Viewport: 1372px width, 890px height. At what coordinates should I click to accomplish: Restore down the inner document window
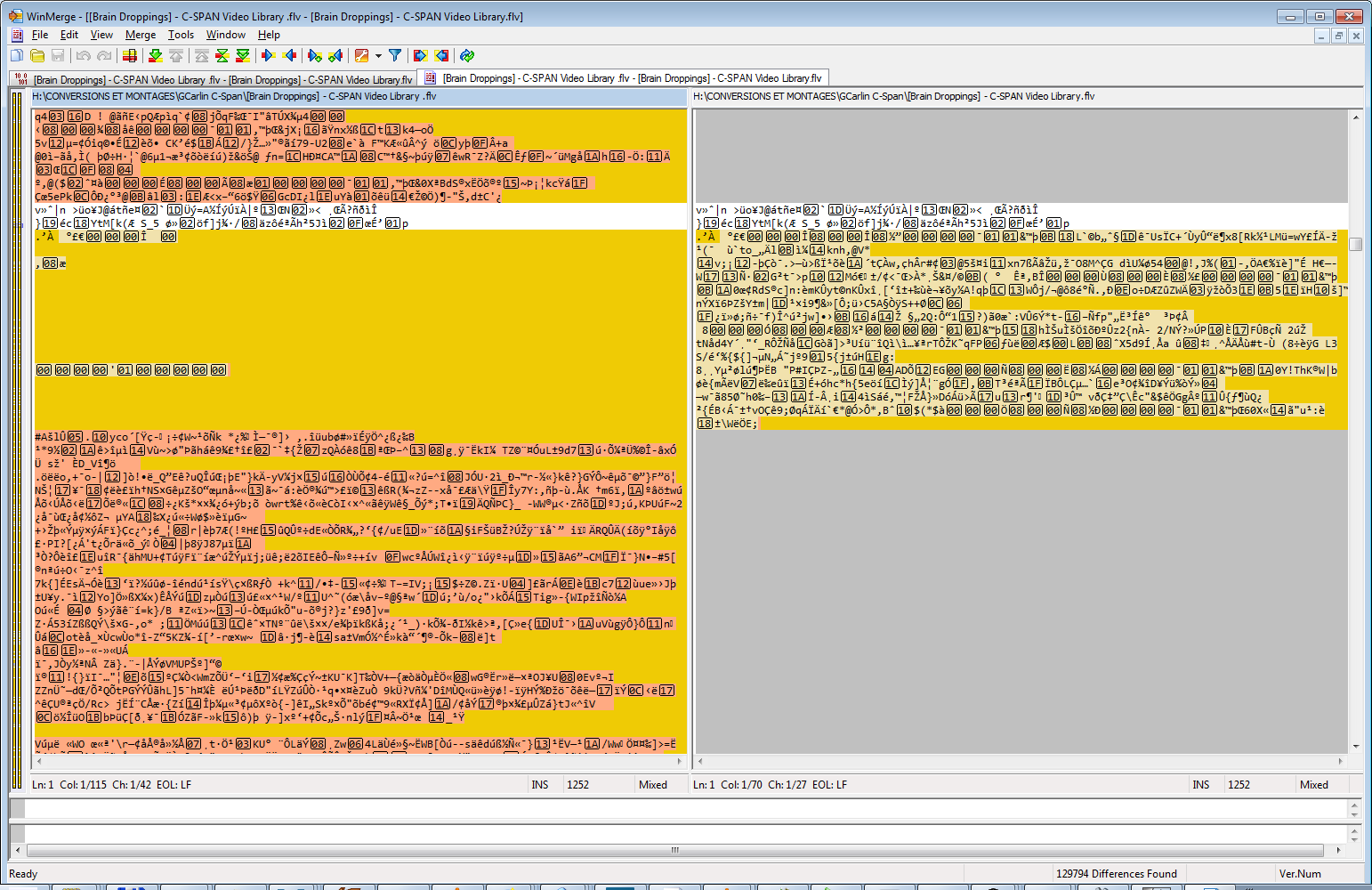1339,36
